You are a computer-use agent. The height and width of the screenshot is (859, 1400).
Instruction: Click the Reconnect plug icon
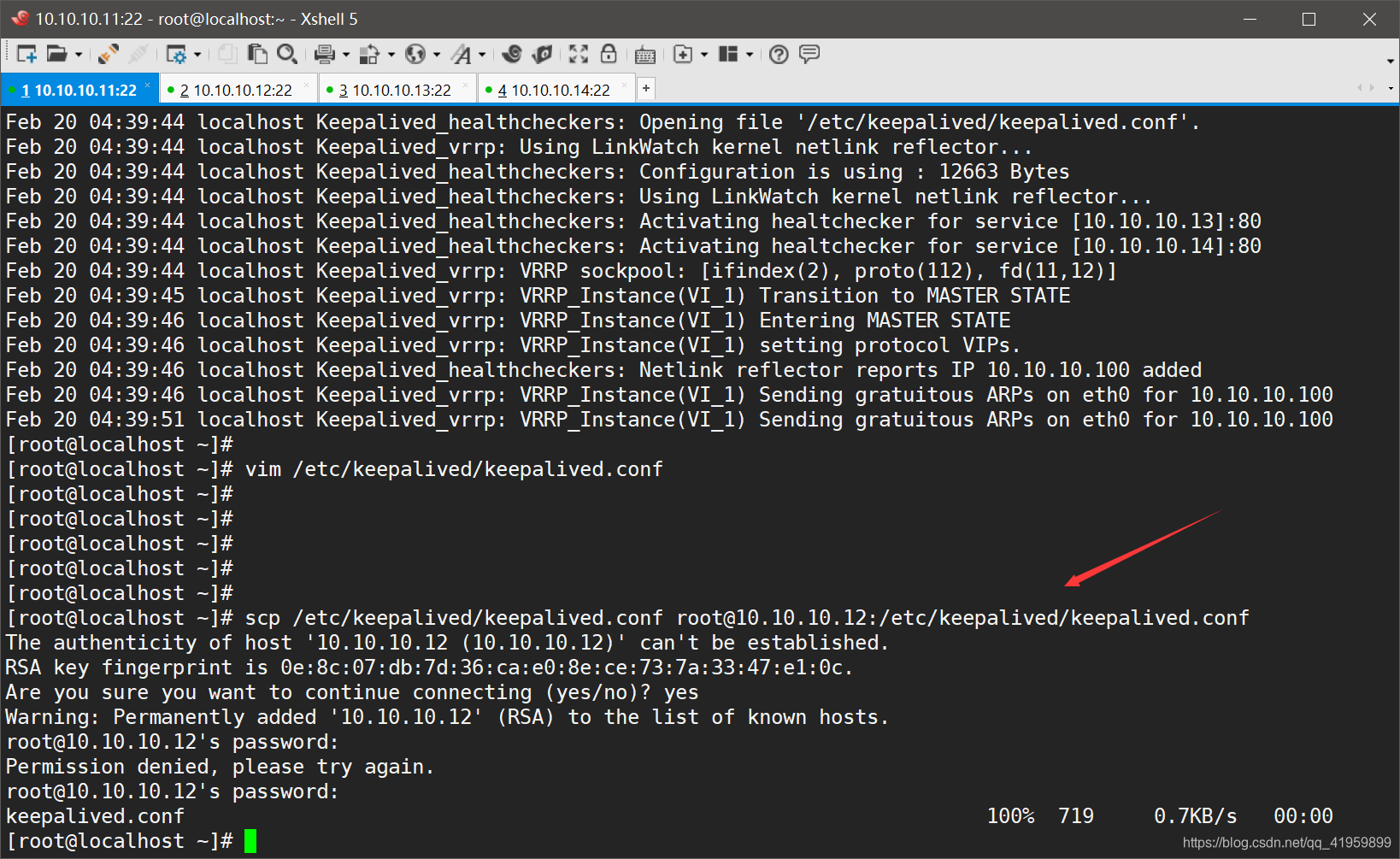(x=108, y=55)
